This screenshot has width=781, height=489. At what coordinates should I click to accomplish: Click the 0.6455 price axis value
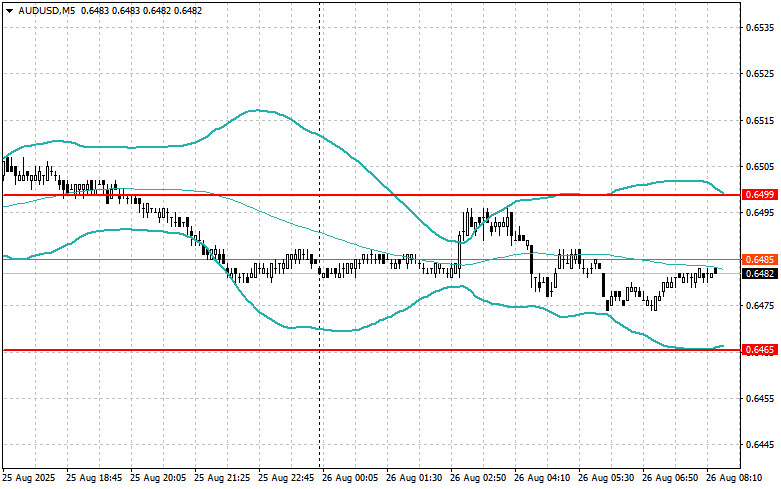tap(760, 399)
